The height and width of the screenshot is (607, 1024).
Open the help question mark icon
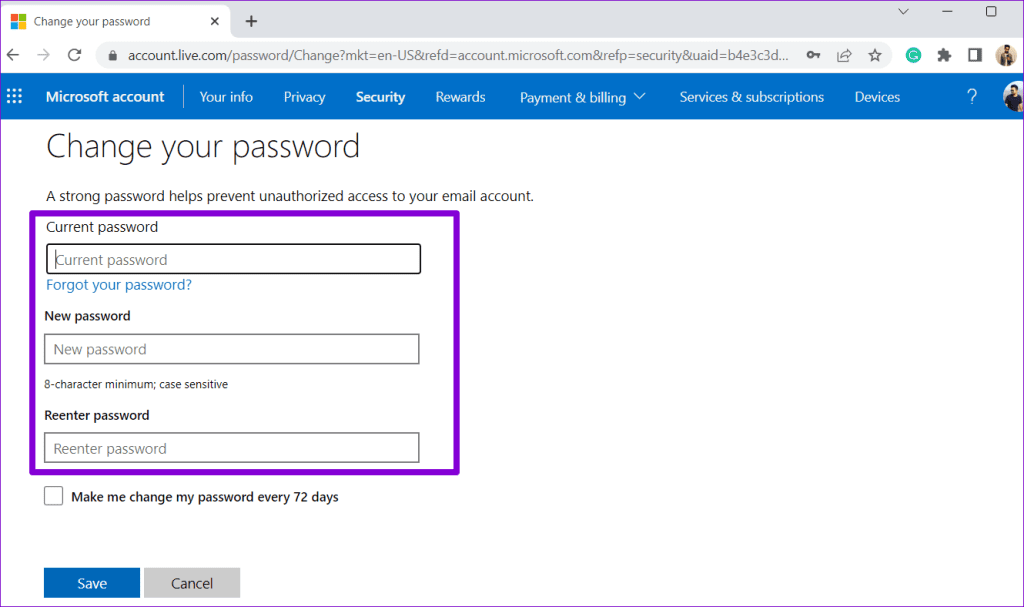click(972, 97)
